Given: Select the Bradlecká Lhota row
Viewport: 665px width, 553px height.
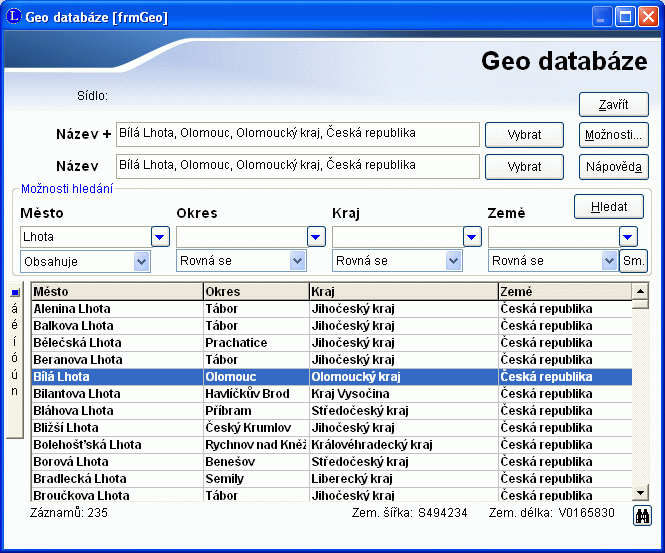Looking at the screenshot, I should (332, 478).
